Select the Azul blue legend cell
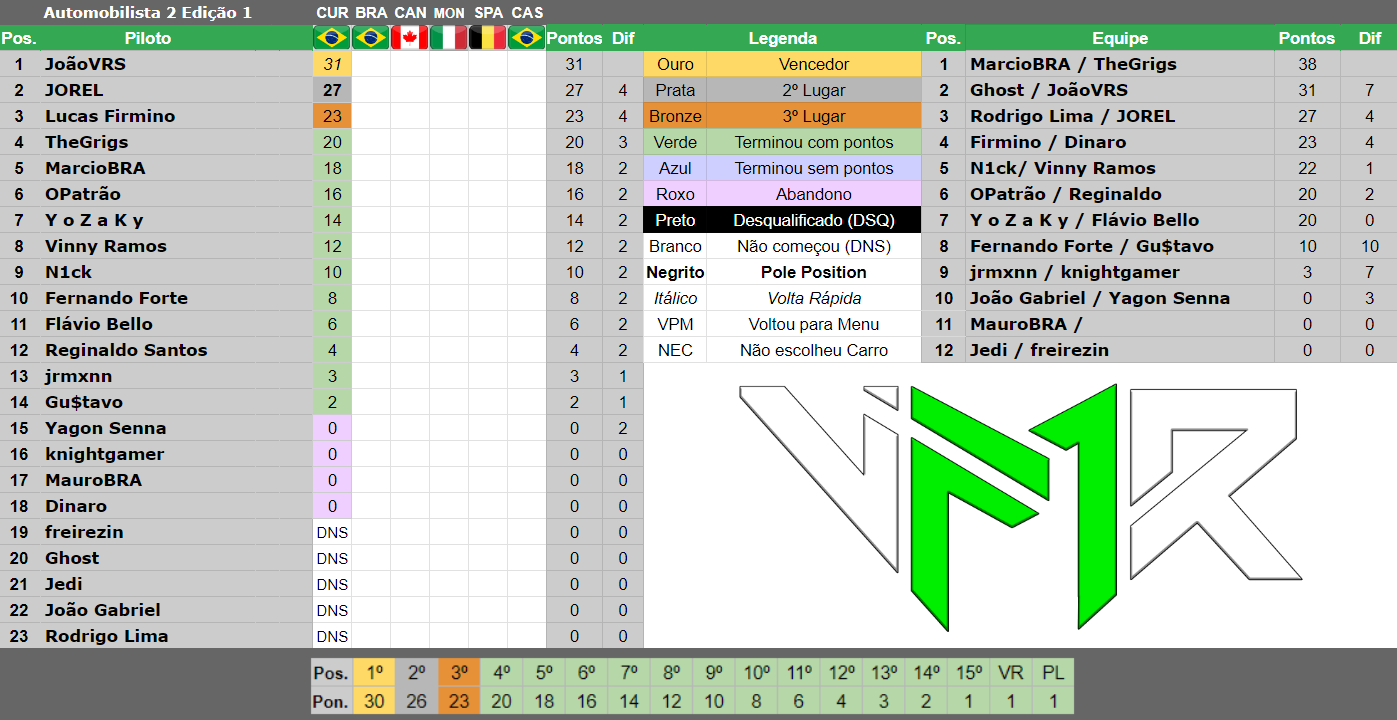This screenshot has width=1397, height=720. click(675, 168)
